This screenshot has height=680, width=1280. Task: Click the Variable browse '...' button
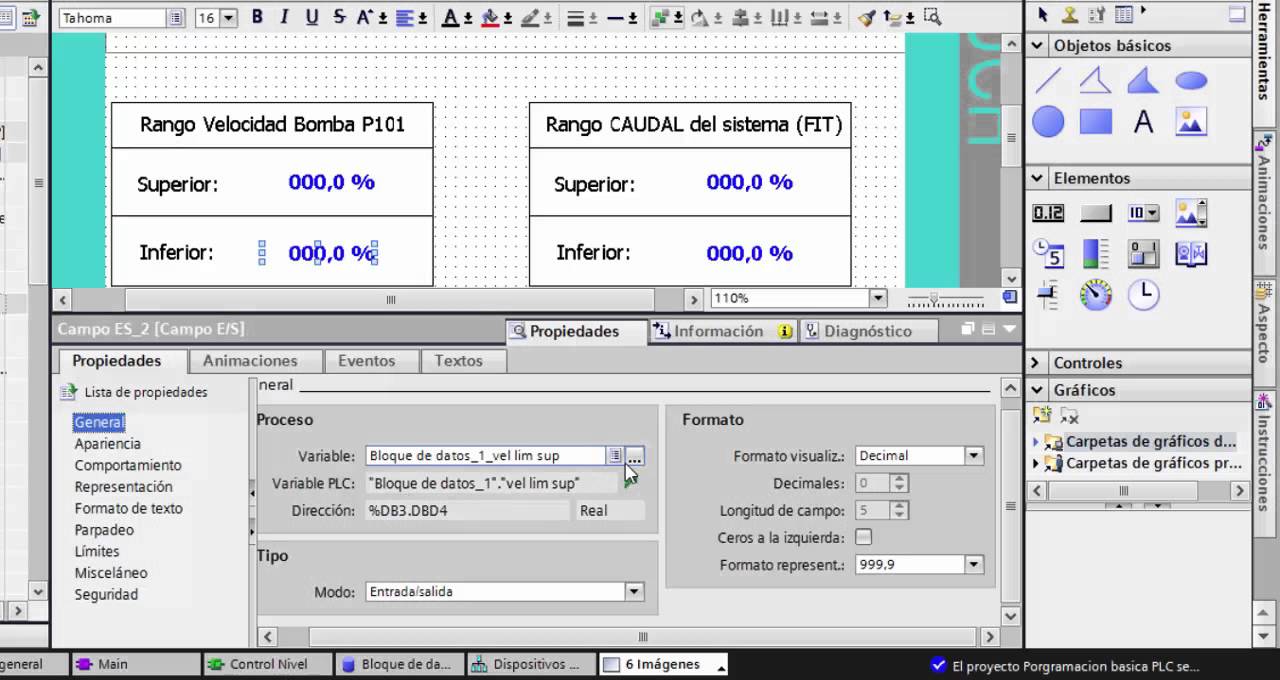(635, 456)
